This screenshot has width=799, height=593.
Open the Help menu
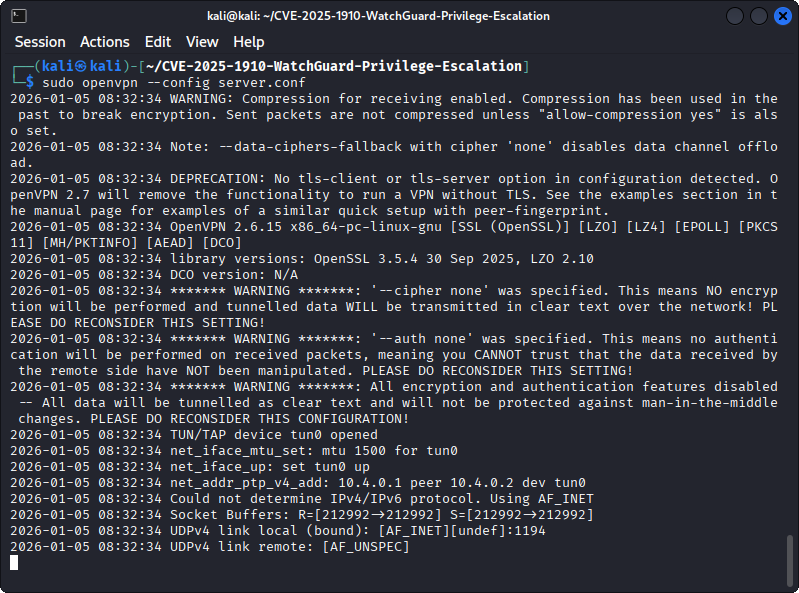click(249, 42)
